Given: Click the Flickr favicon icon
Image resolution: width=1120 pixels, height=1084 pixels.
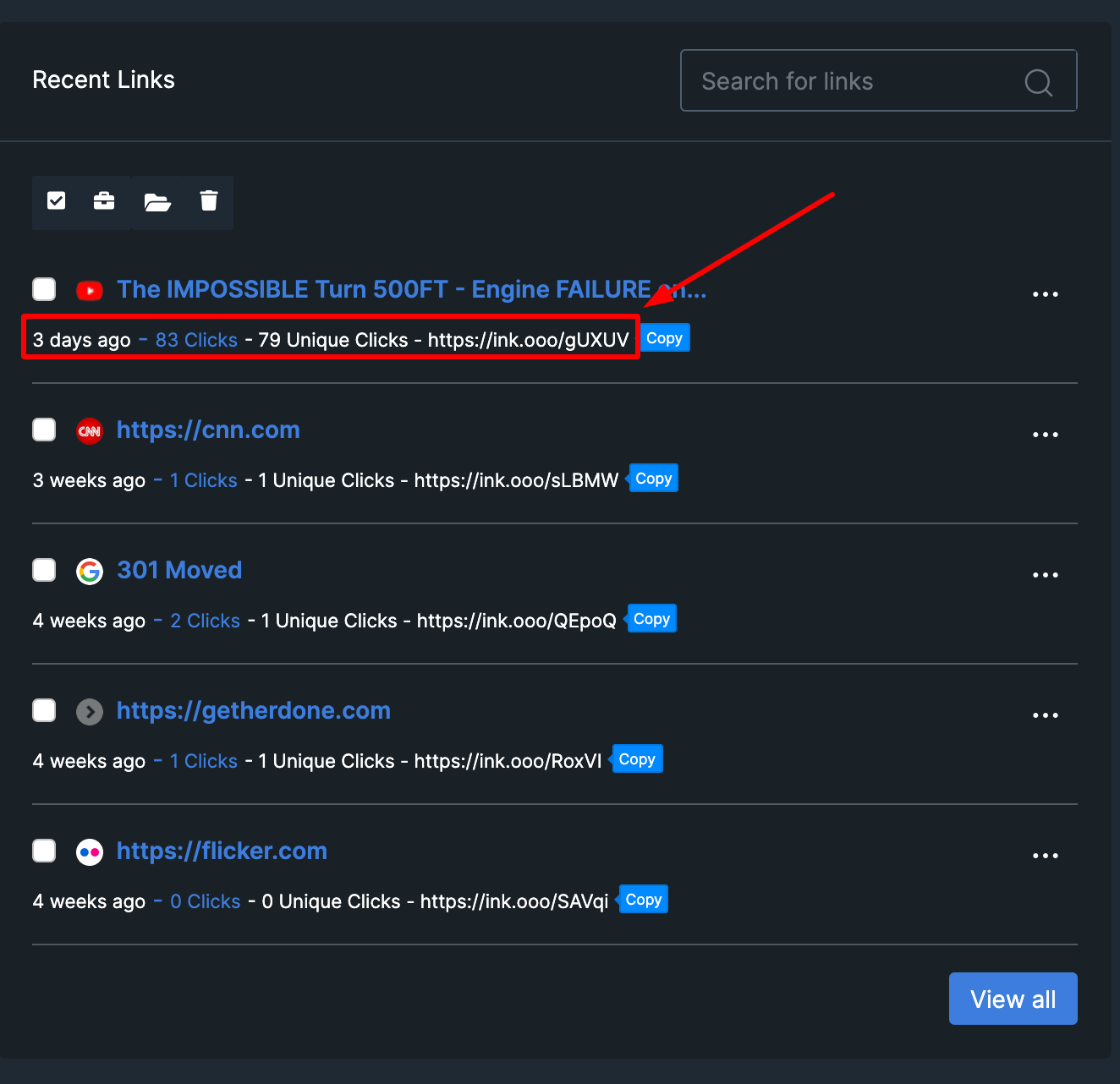Looking at the screenshot, I should pos(90,852).
